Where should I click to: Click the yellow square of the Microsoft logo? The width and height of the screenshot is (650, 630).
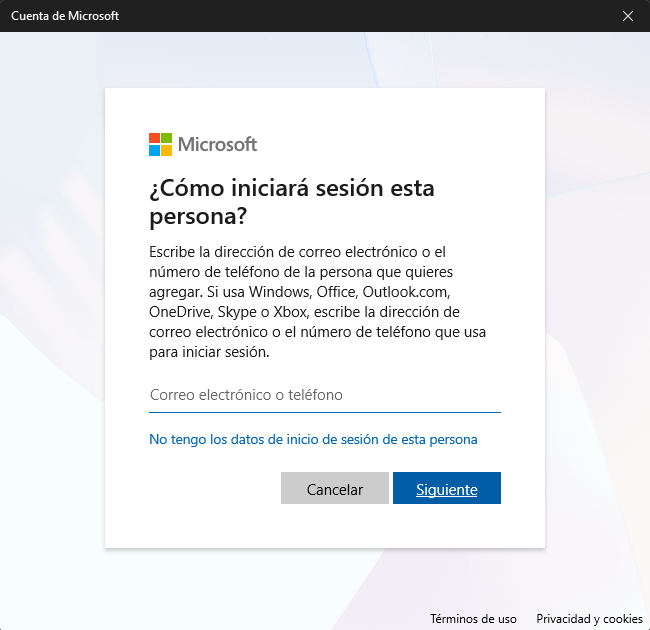pos(167,151)
